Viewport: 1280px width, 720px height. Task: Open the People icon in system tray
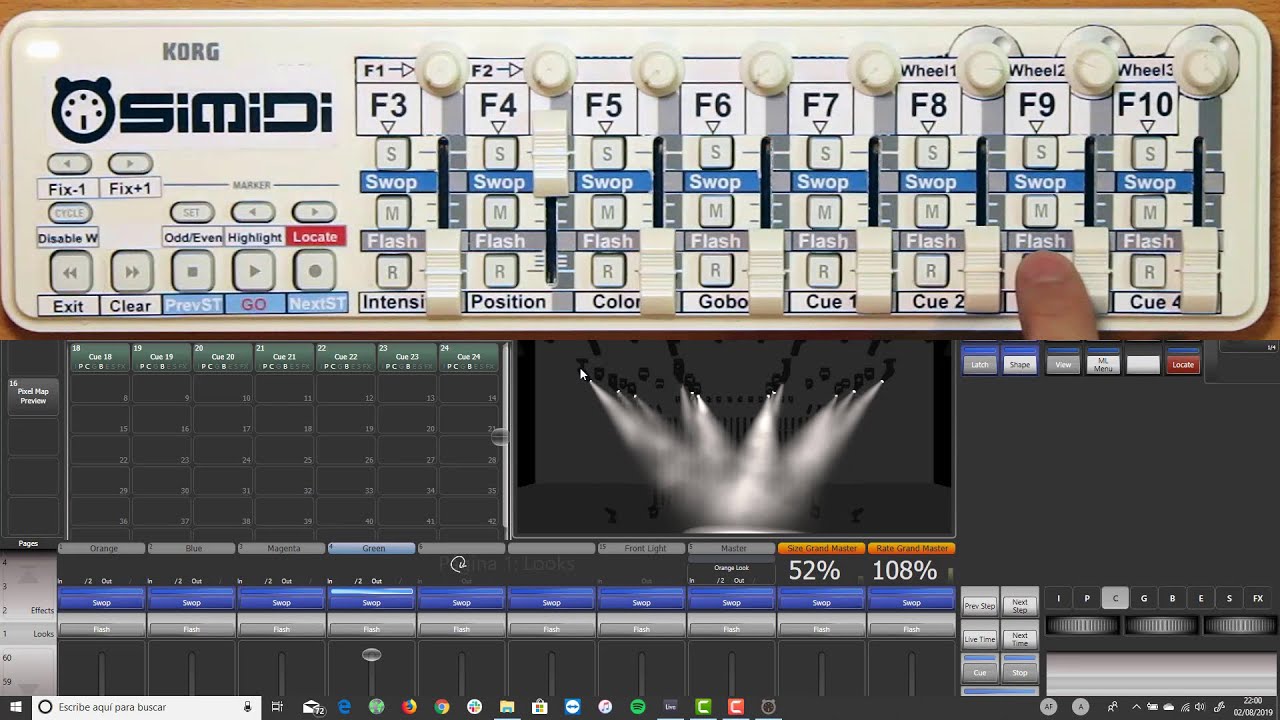1113,707
